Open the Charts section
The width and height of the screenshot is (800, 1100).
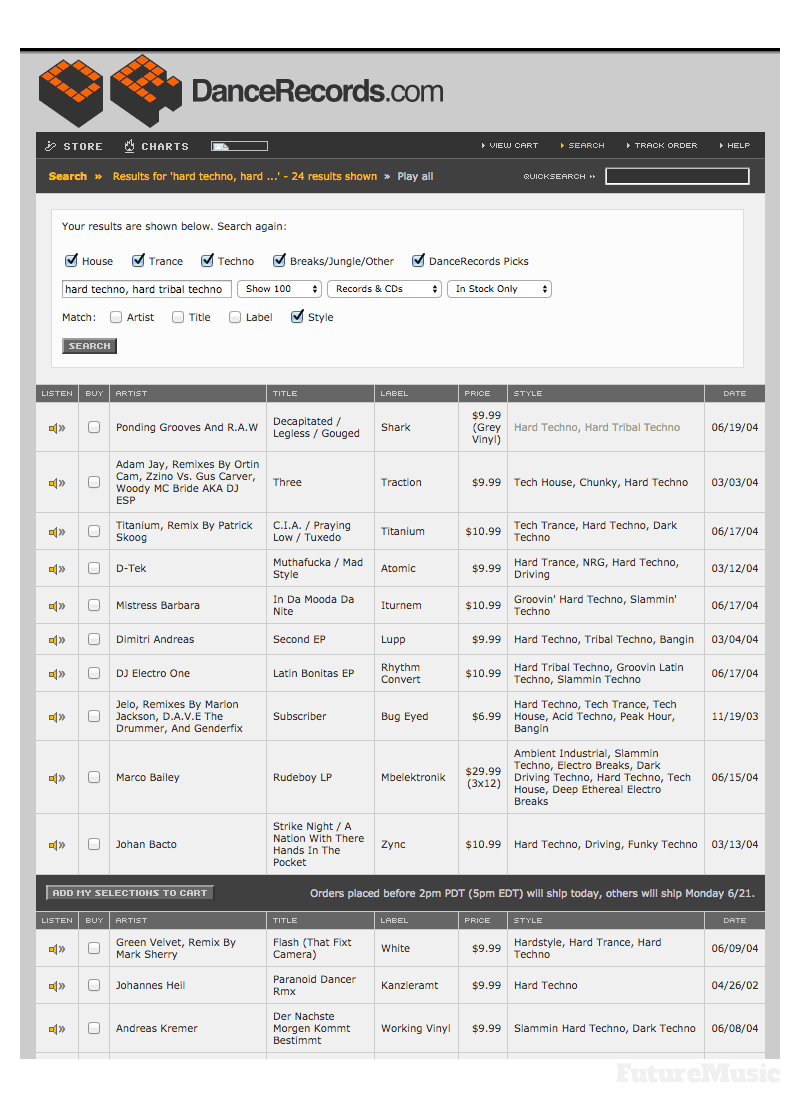coord(156,146)
